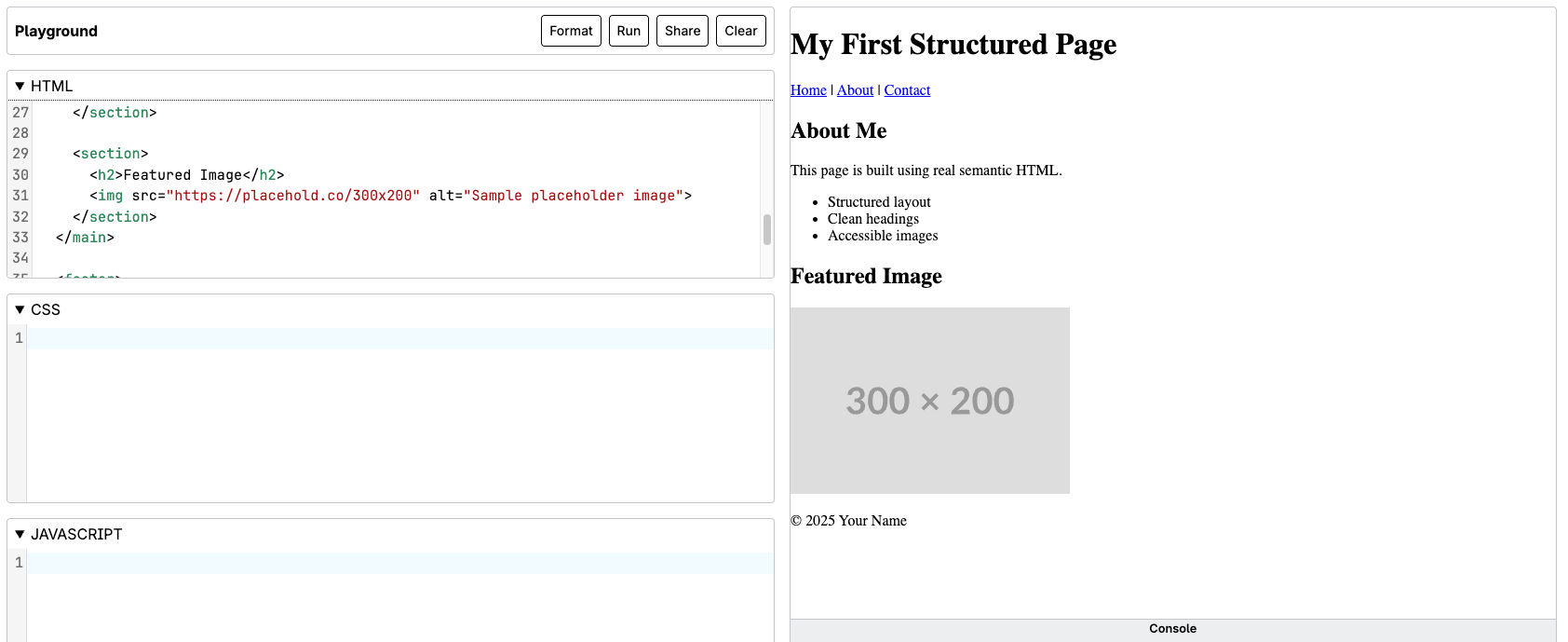Click the semantic HTML paragraph text

pos(926,171)
